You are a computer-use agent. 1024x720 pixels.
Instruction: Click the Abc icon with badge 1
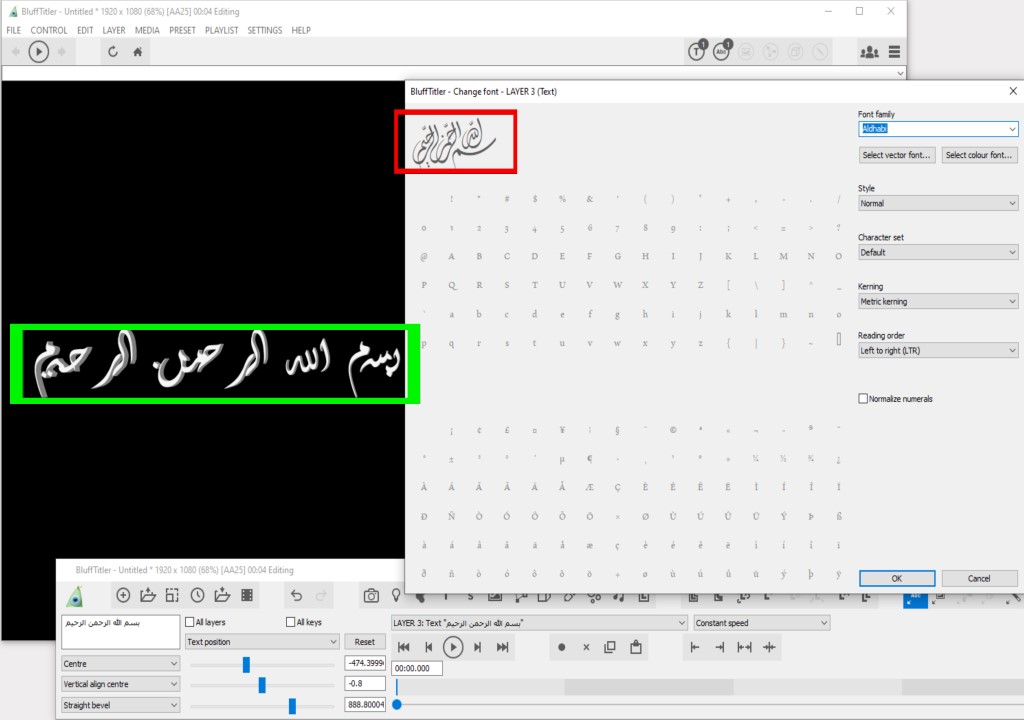point(722,51)
